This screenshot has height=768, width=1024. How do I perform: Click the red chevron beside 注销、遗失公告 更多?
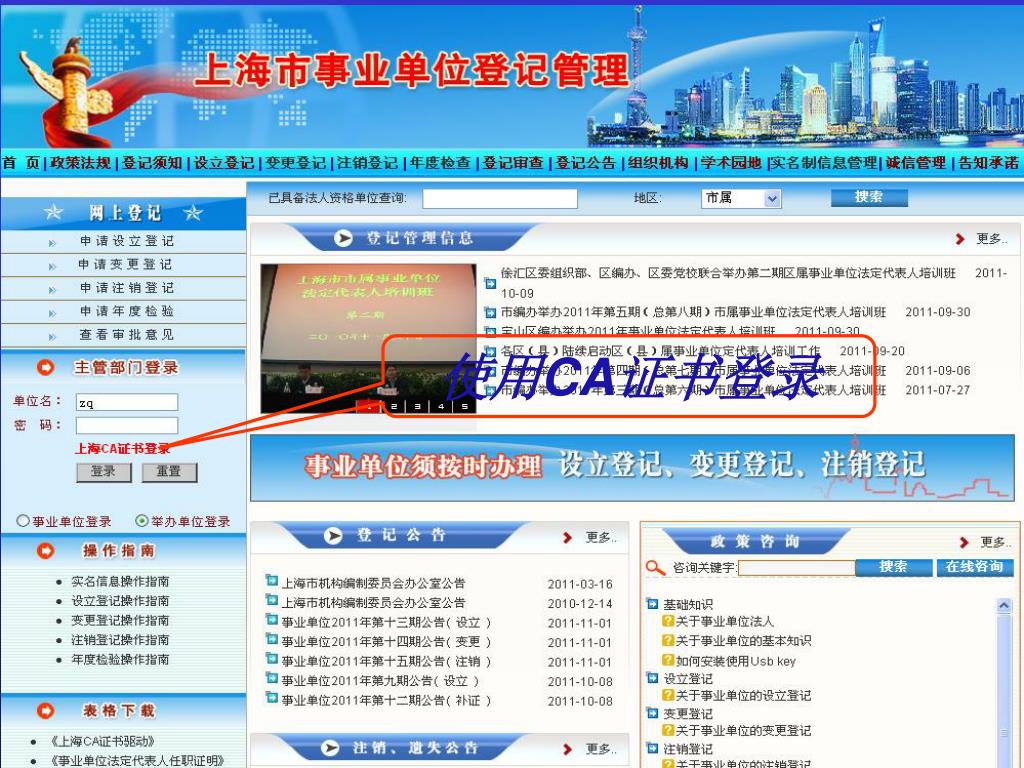567,749
